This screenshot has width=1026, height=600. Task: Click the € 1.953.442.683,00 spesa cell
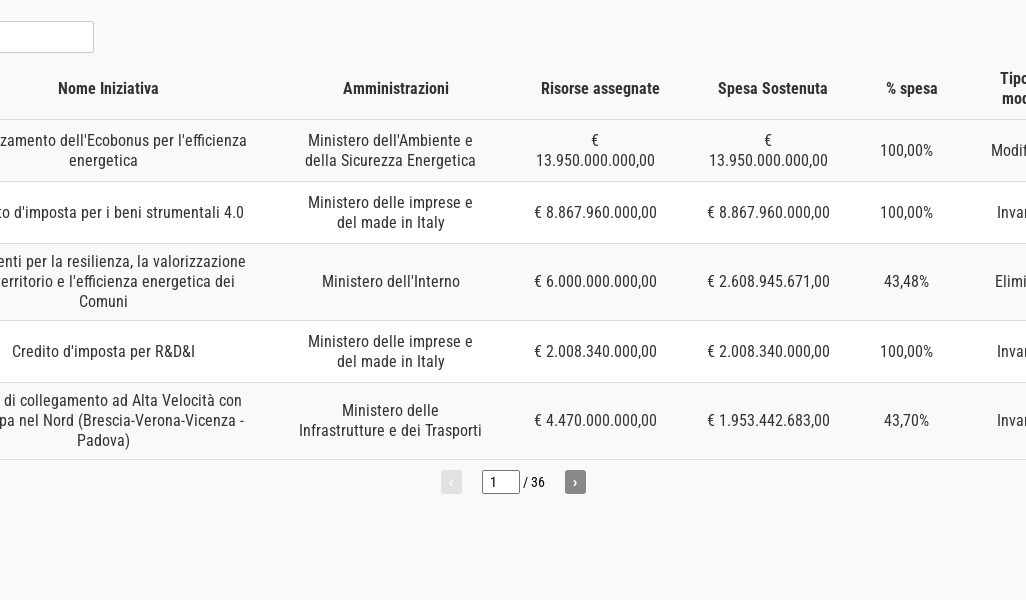pos(768,421)
